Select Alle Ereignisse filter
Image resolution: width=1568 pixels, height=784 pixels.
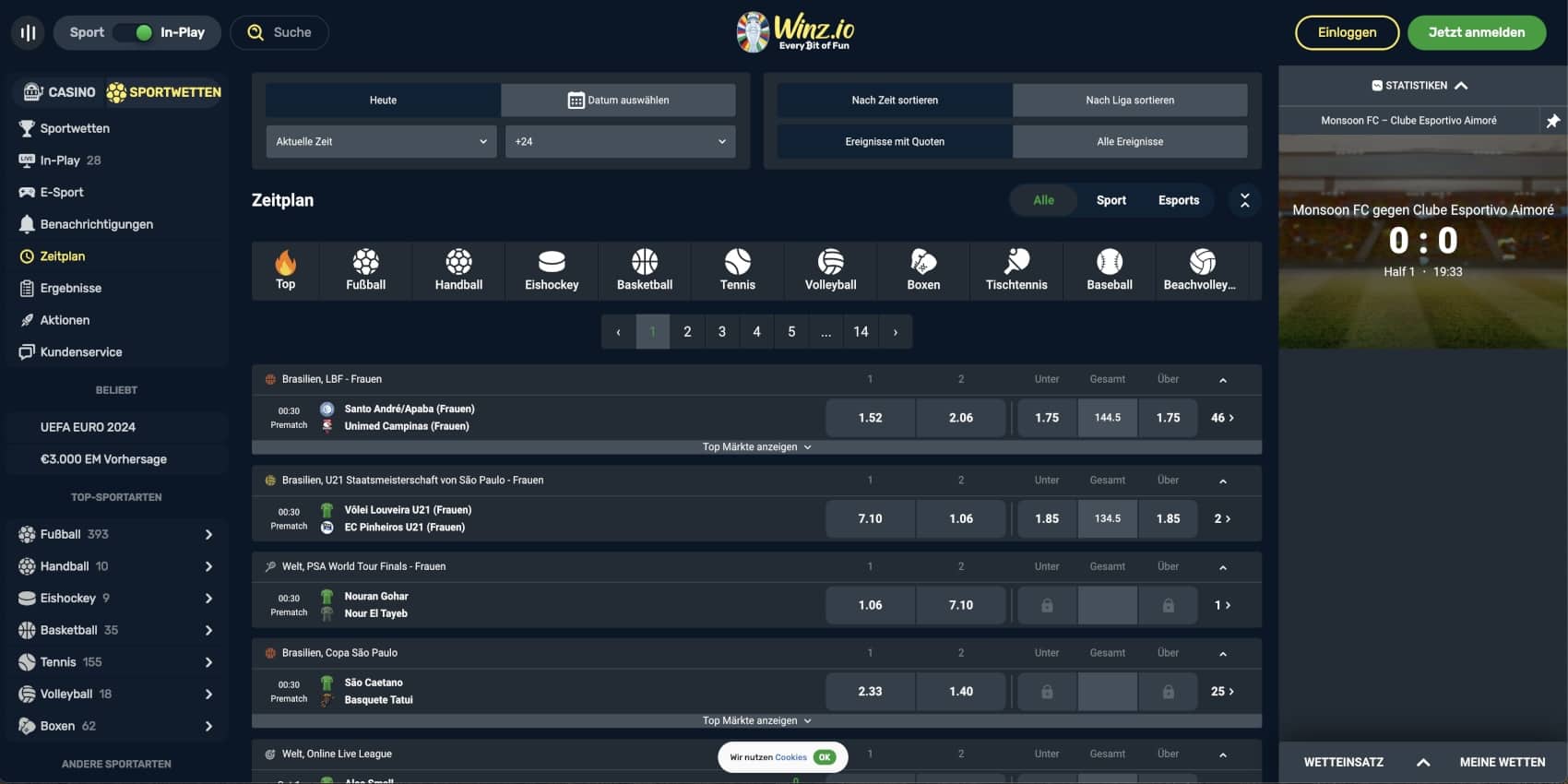1130,141
